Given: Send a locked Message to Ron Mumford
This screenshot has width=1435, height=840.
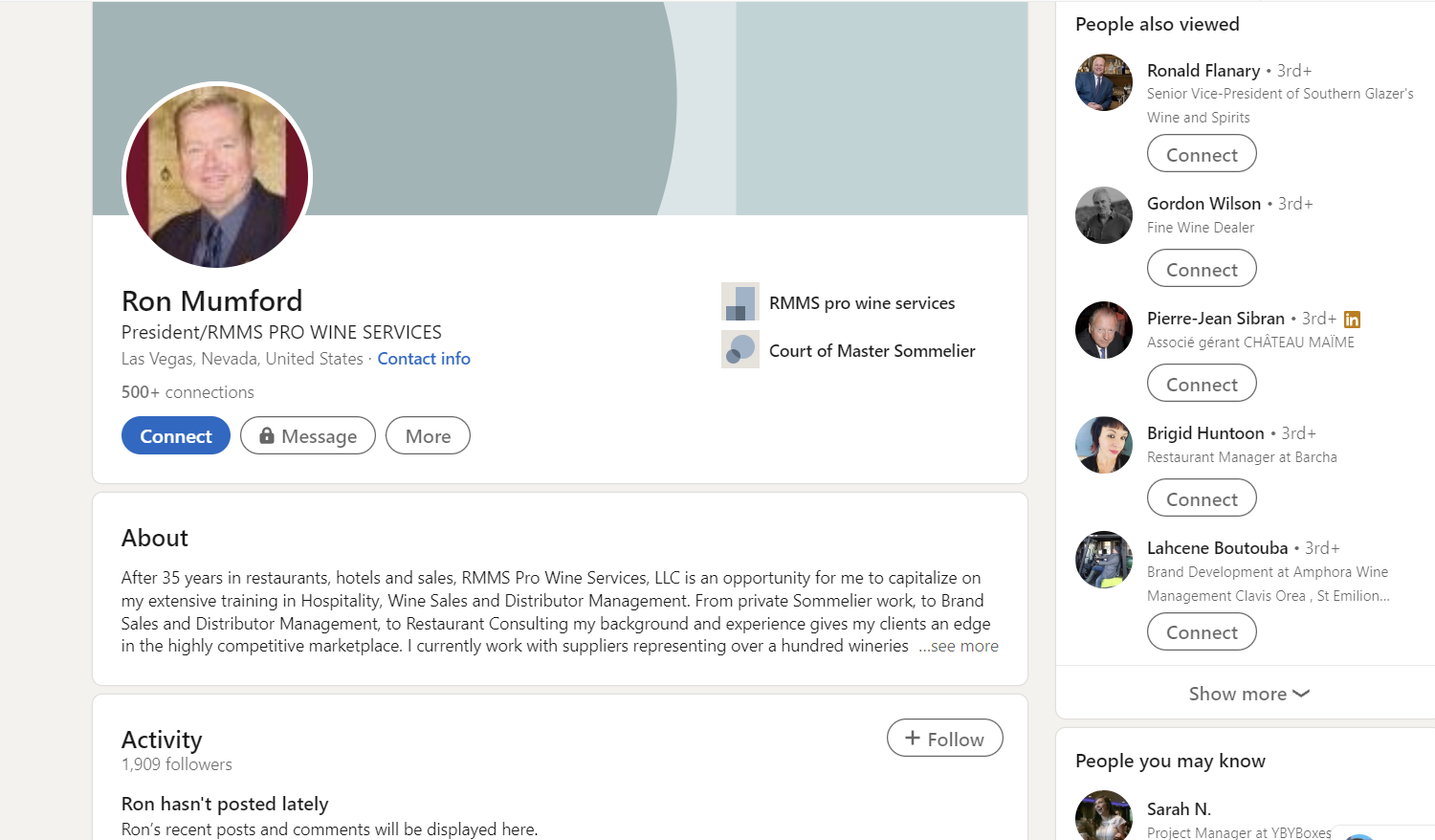Looking at the screenshot, I should [307, 436].
